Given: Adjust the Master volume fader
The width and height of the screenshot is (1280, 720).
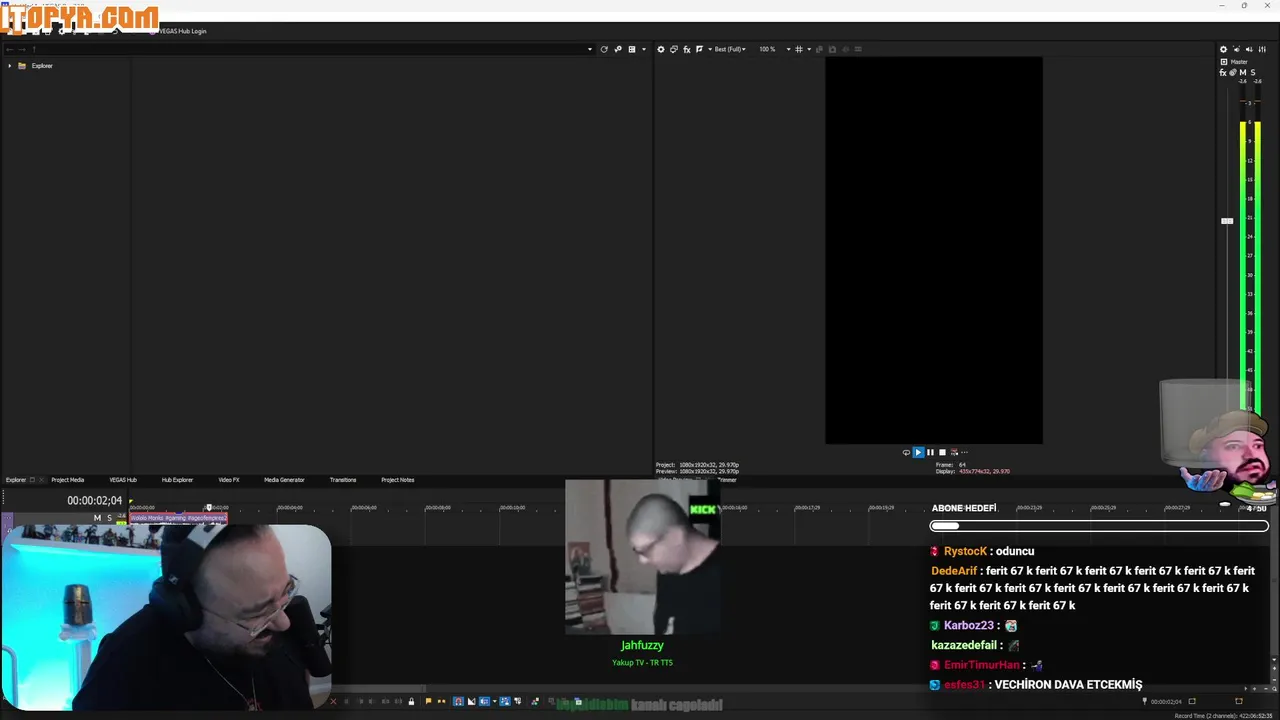Looking at the screenshot, I should point(1227,221).
